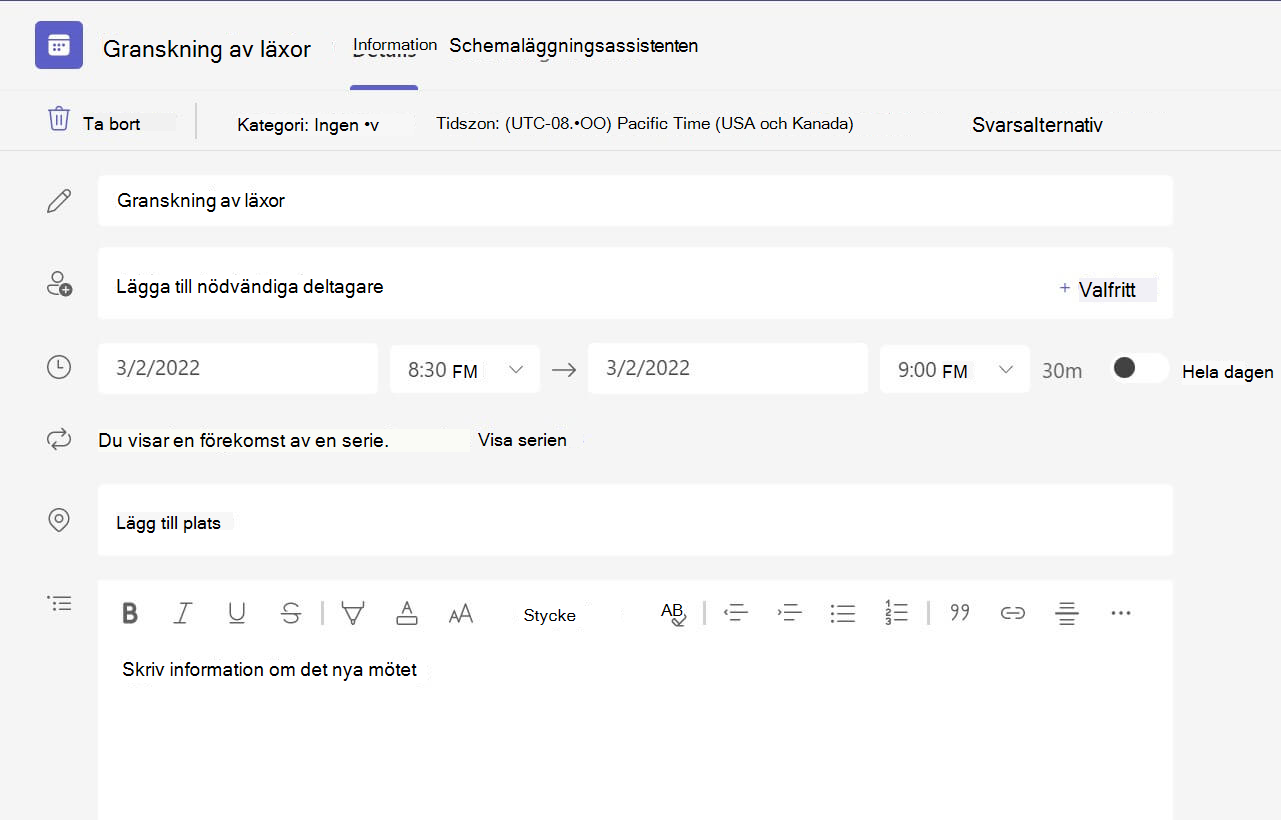Open the 8:30 FM start time dropdown
This screenshot has height=820, width=1281.
[x=465, y=369]
